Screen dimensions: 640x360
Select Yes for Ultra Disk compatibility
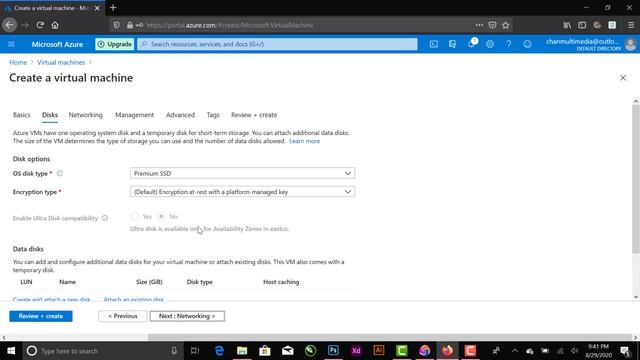tap(134, 216)
